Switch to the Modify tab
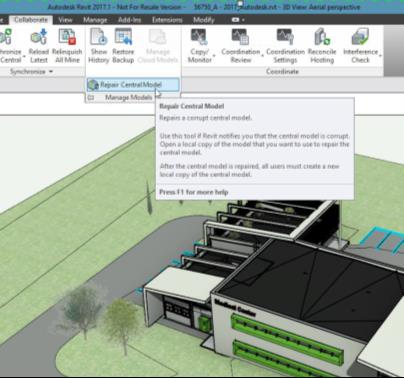Image resolution: width=404 pixels, height=378 pixels. click(204, 20)
